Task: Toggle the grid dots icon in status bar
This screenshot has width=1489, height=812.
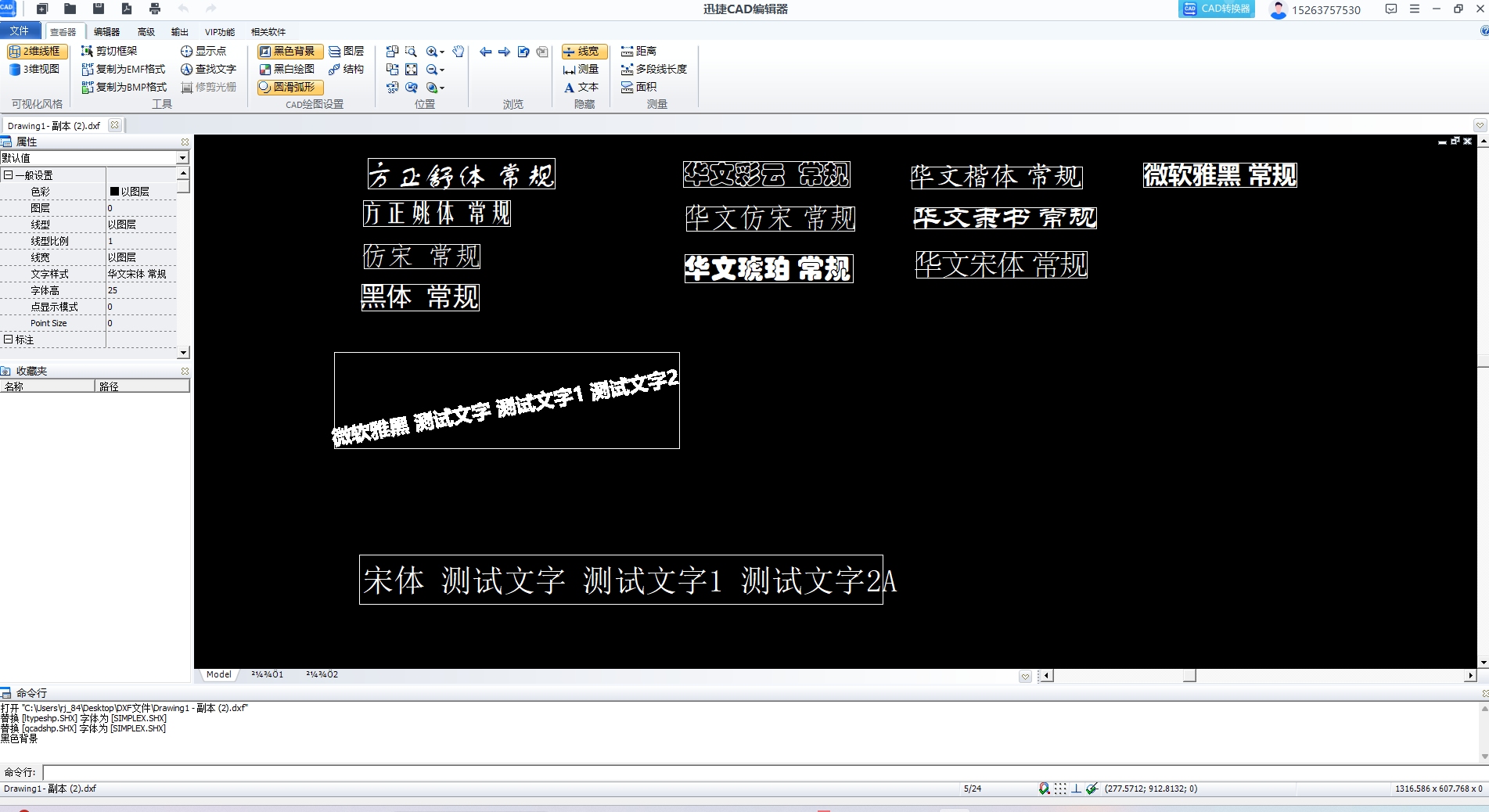Action: (x=1060, y=789)
